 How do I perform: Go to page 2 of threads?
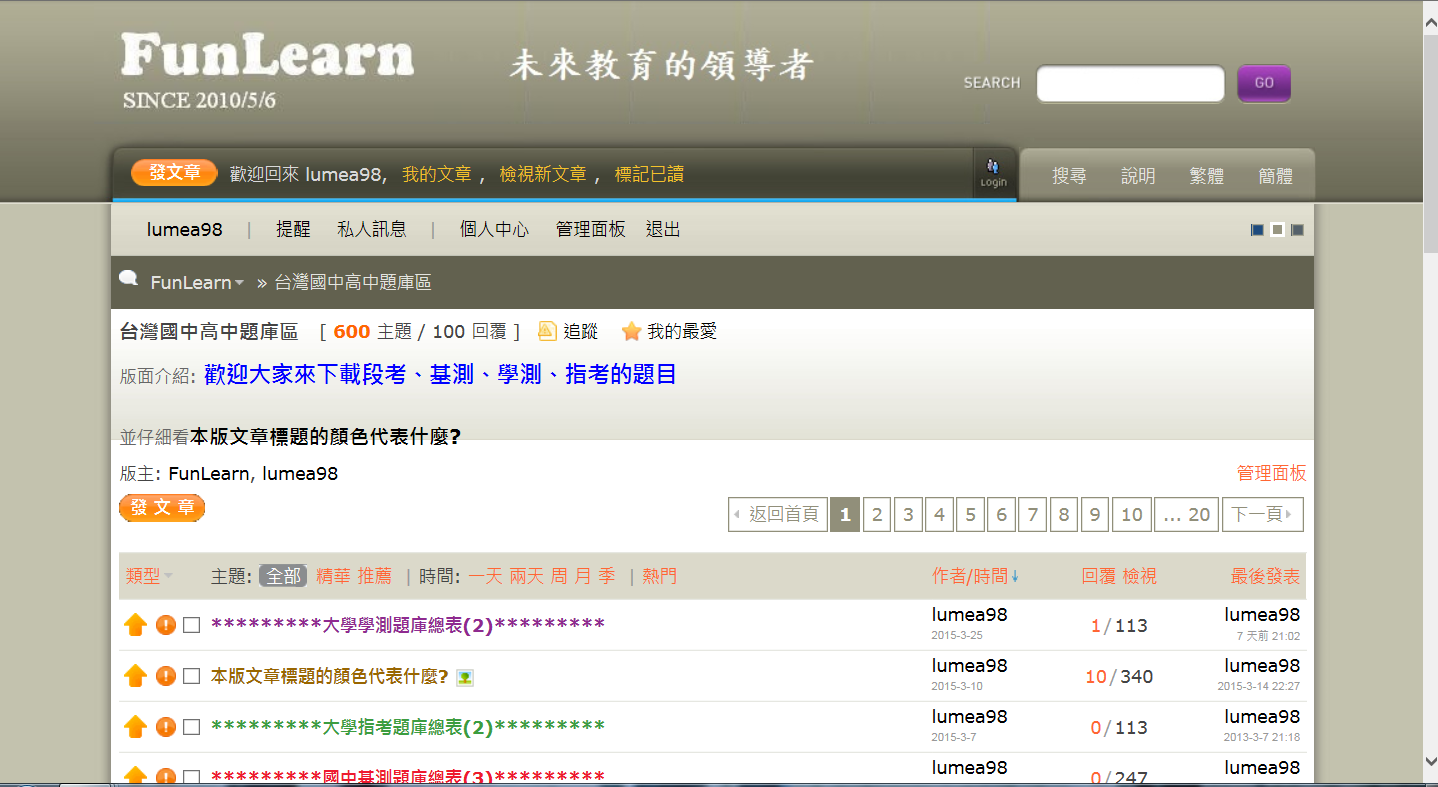(x=877, y=515)
